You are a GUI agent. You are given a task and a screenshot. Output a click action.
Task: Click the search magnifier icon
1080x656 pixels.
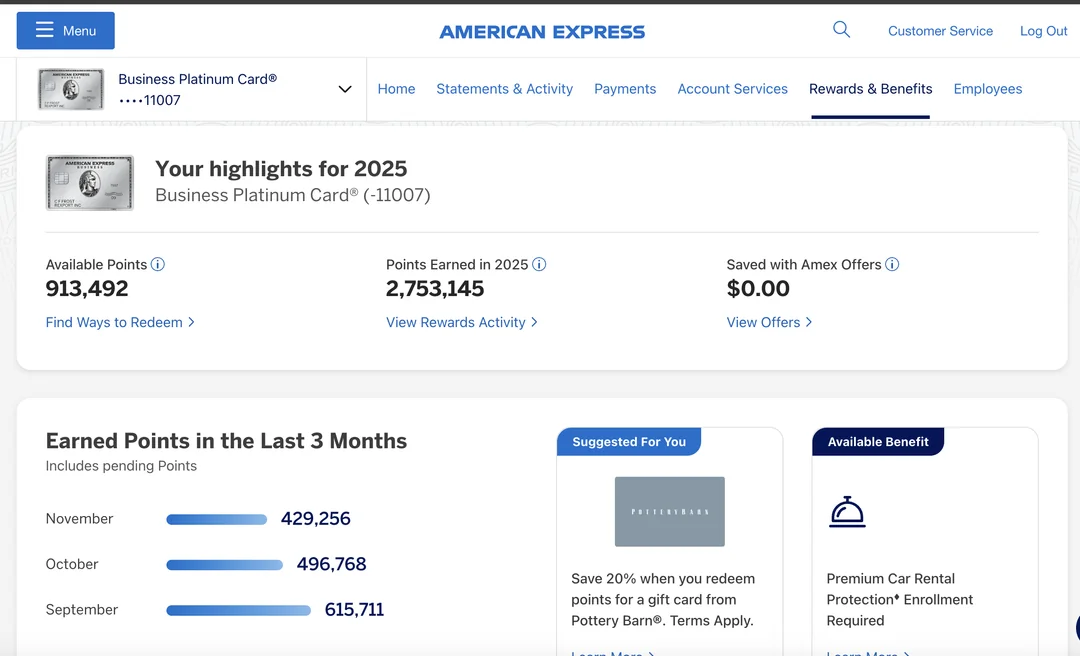pos(841,30)
